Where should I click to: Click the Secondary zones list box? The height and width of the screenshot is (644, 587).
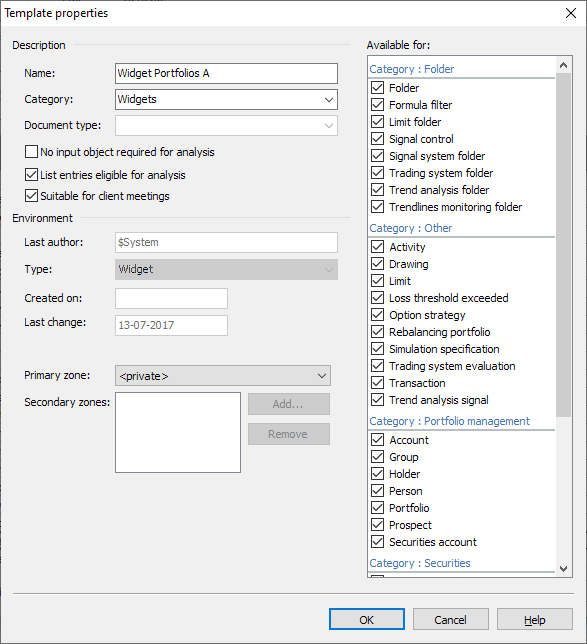click(x=178, y=432)
